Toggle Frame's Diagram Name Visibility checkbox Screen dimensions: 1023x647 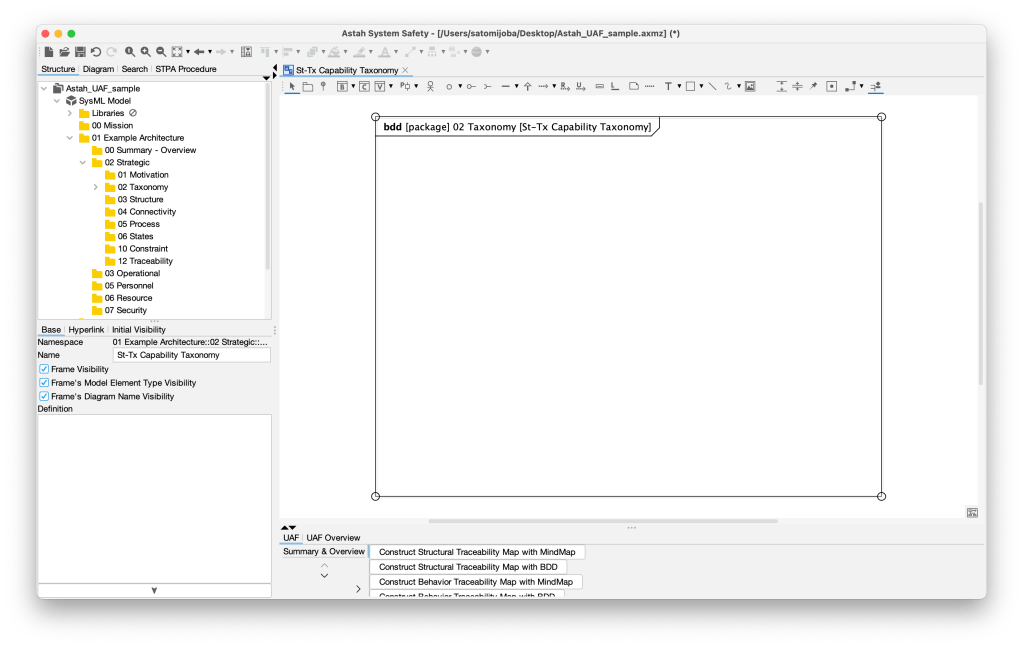(x=44, y=396)
